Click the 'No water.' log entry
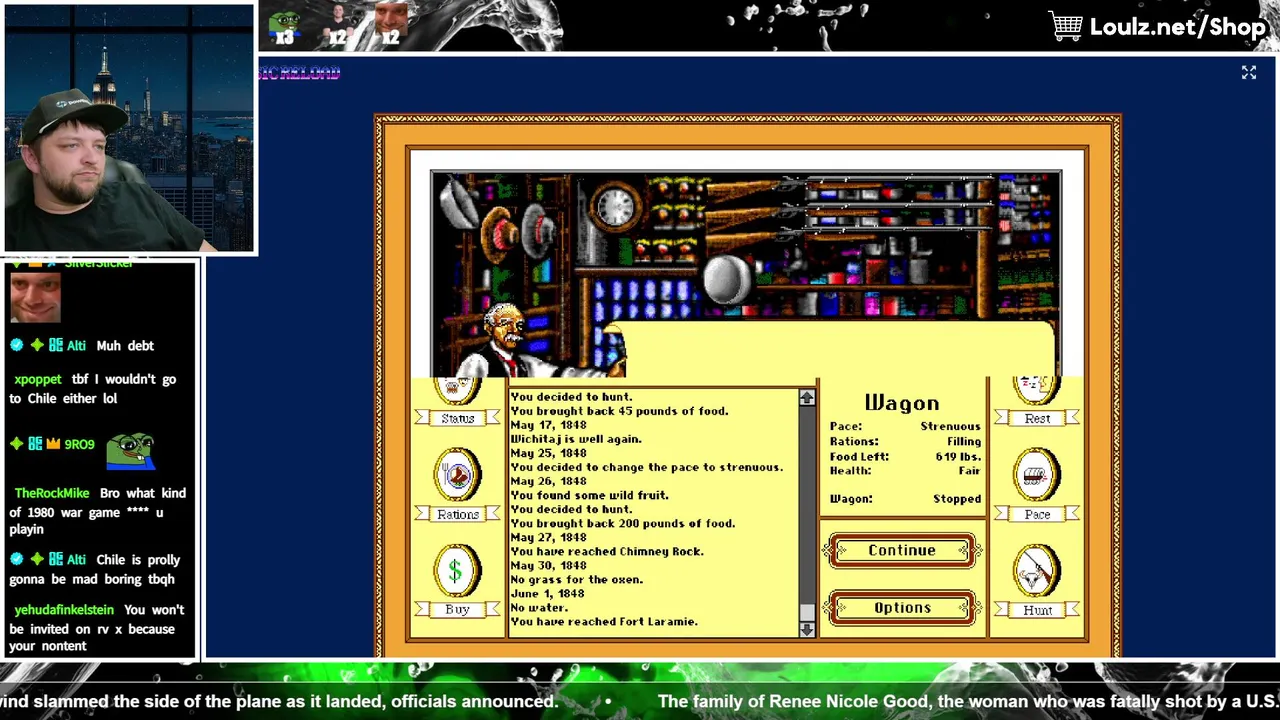This screenshot has height=720, width=1280. pos(539,607)
